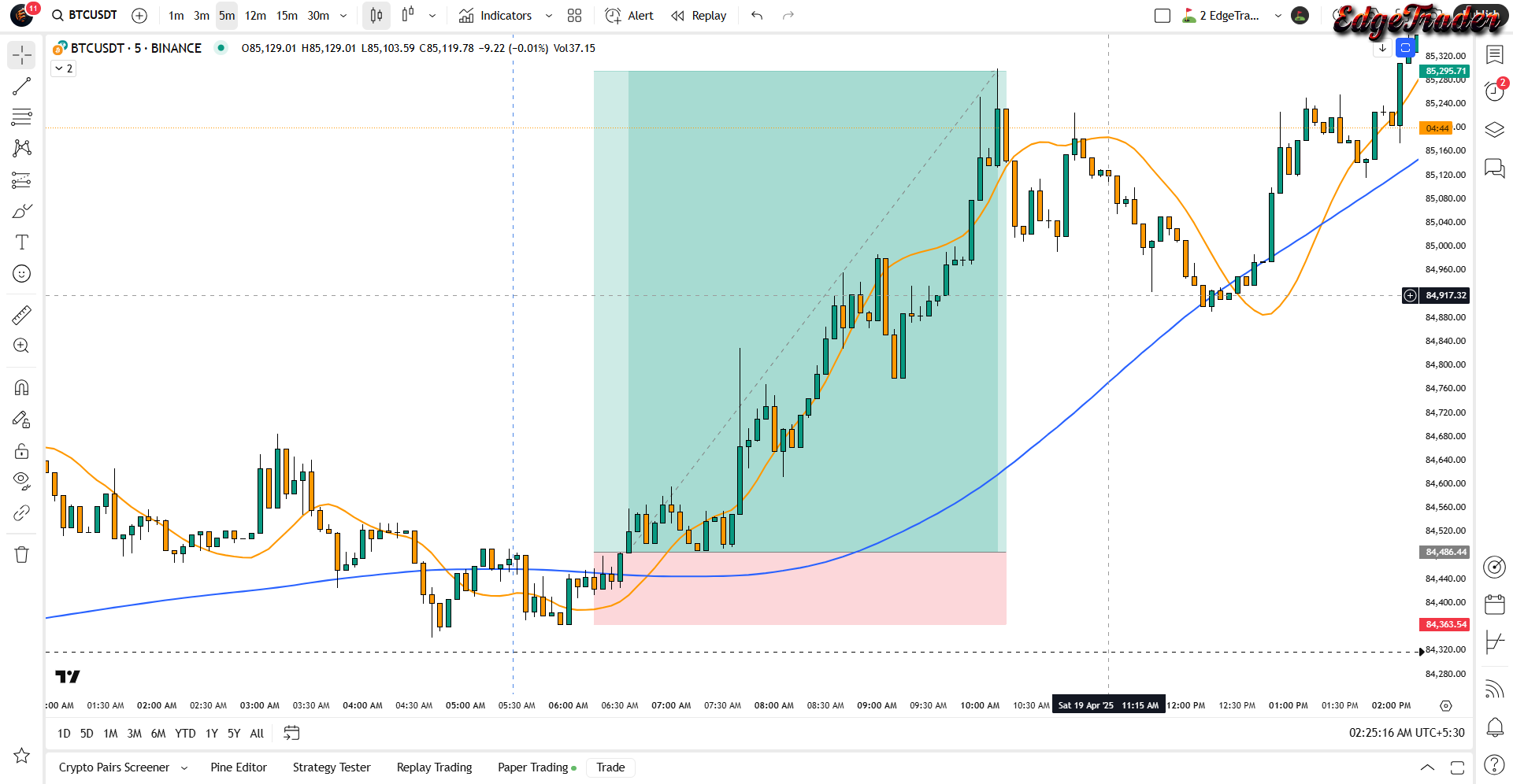Expand the screener type dropdown arrow

click(x=184, y=767)
